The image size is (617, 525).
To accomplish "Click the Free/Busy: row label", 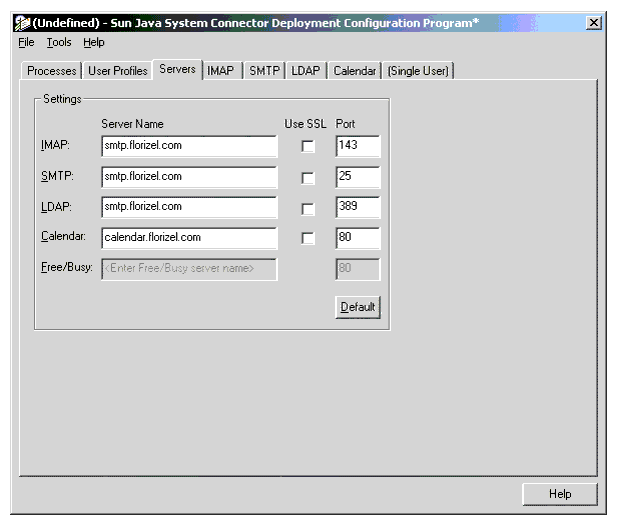I will coord(67,267).
